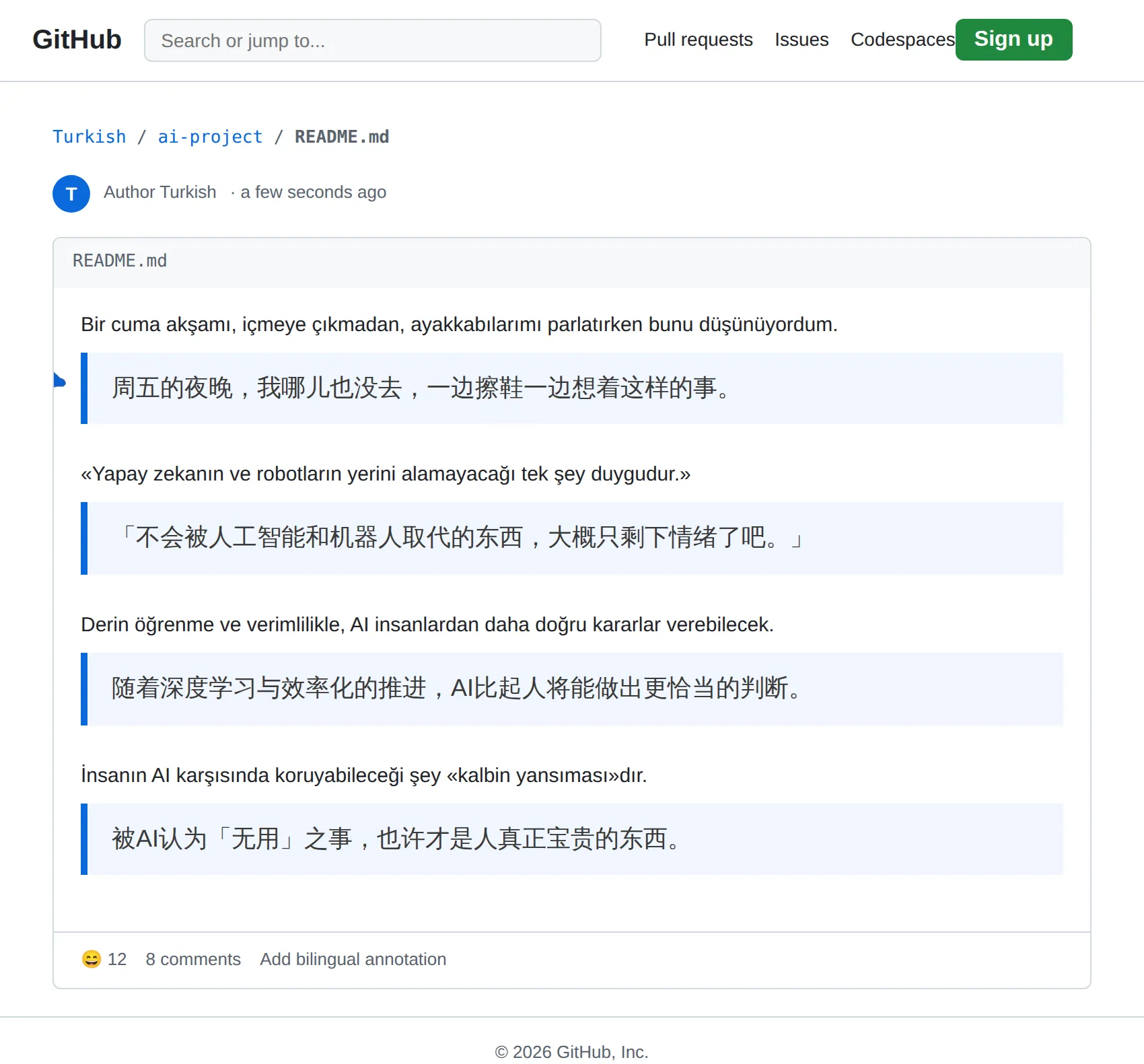
Task: Open the Issues nav item
Action: point(801,40)
